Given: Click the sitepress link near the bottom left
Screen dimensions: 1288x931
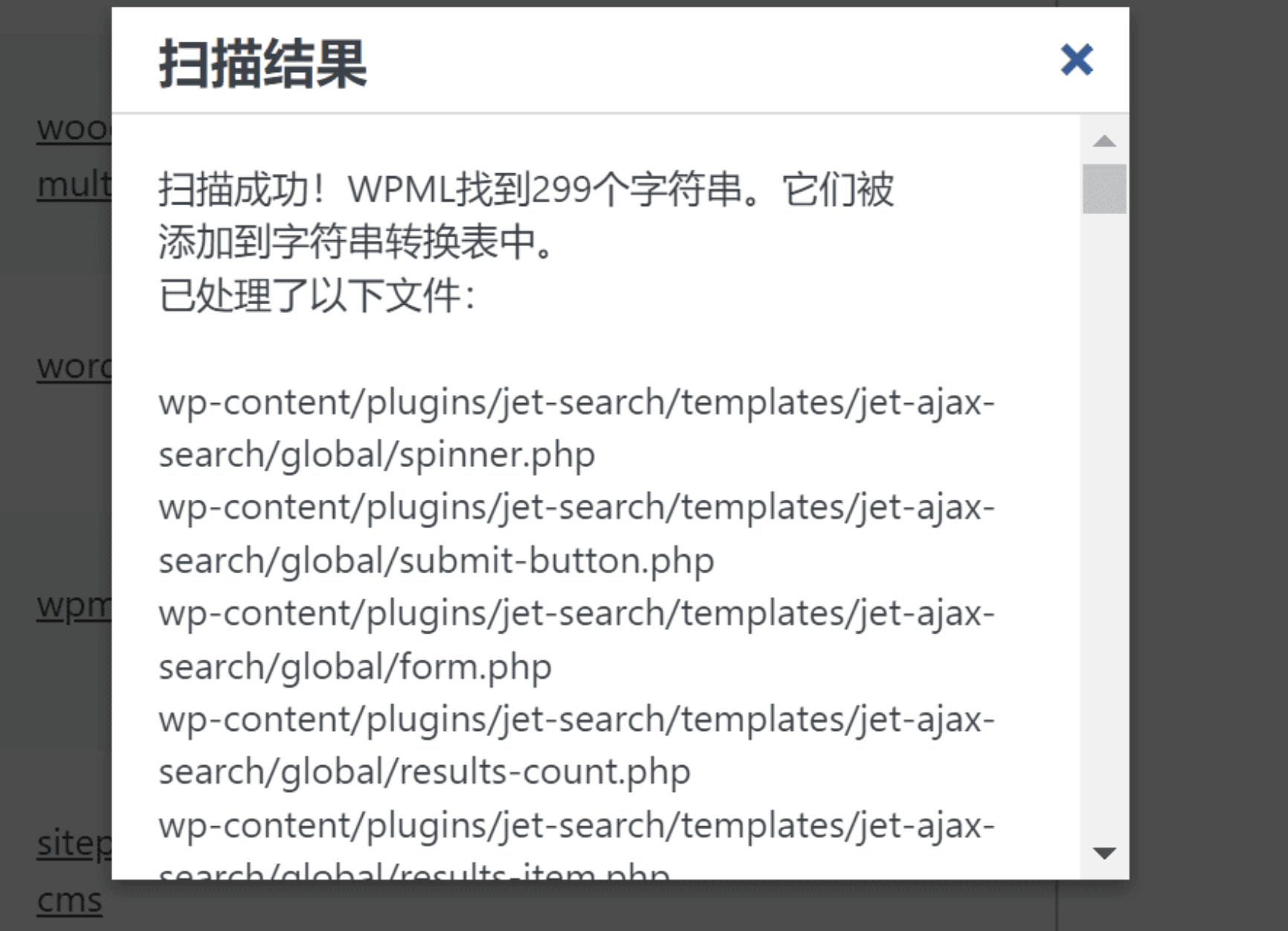Looking at the screenshot, I should [71, 843].
